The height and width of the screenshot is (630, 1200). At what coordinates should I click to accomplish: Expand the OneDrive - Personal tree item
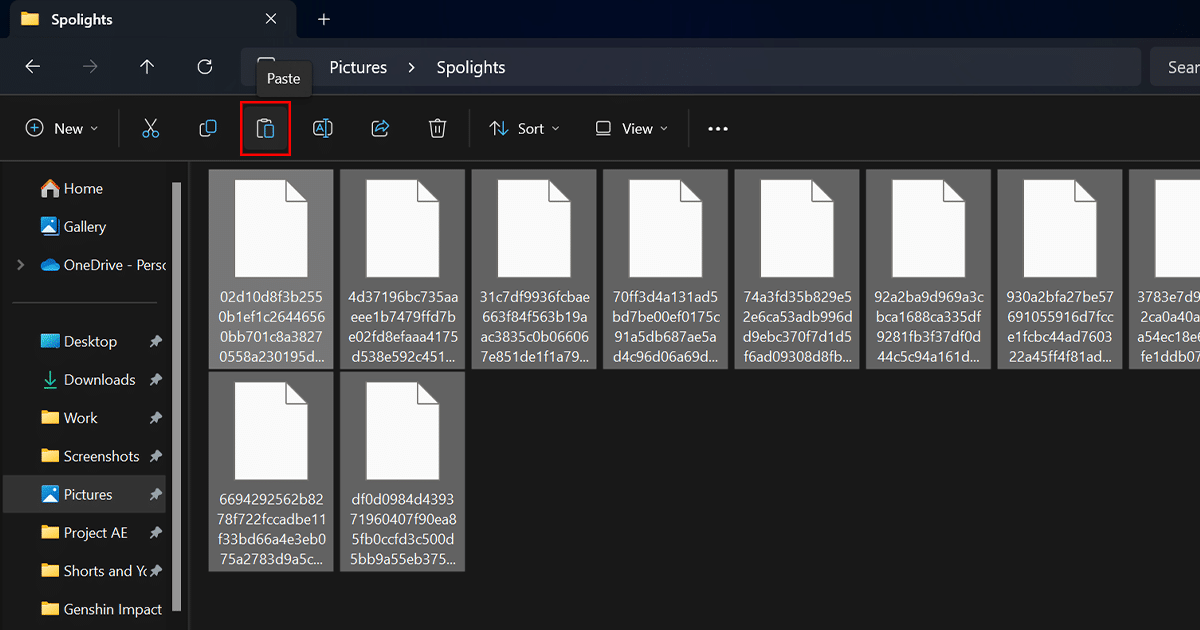(20, 265)
